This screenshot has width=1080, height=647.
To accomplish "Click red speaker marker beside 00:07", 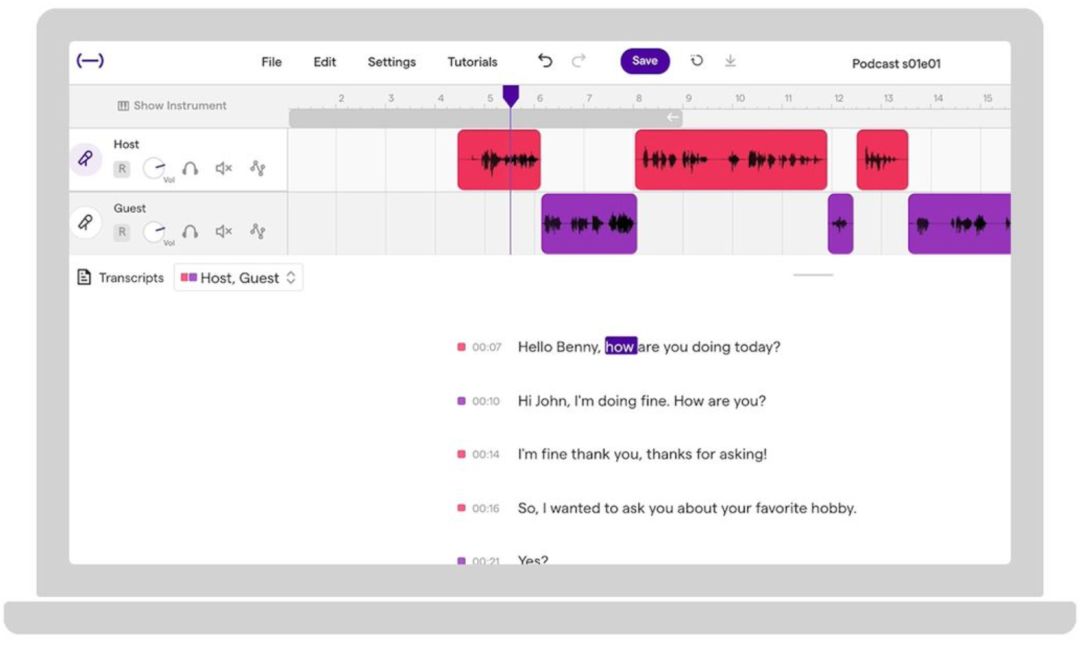I will pos(461,347).
